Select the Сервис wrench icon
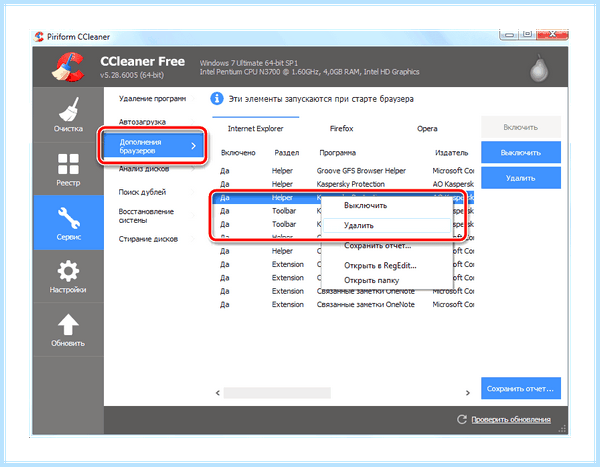The image size is (600, 467). tap(68, 223)
